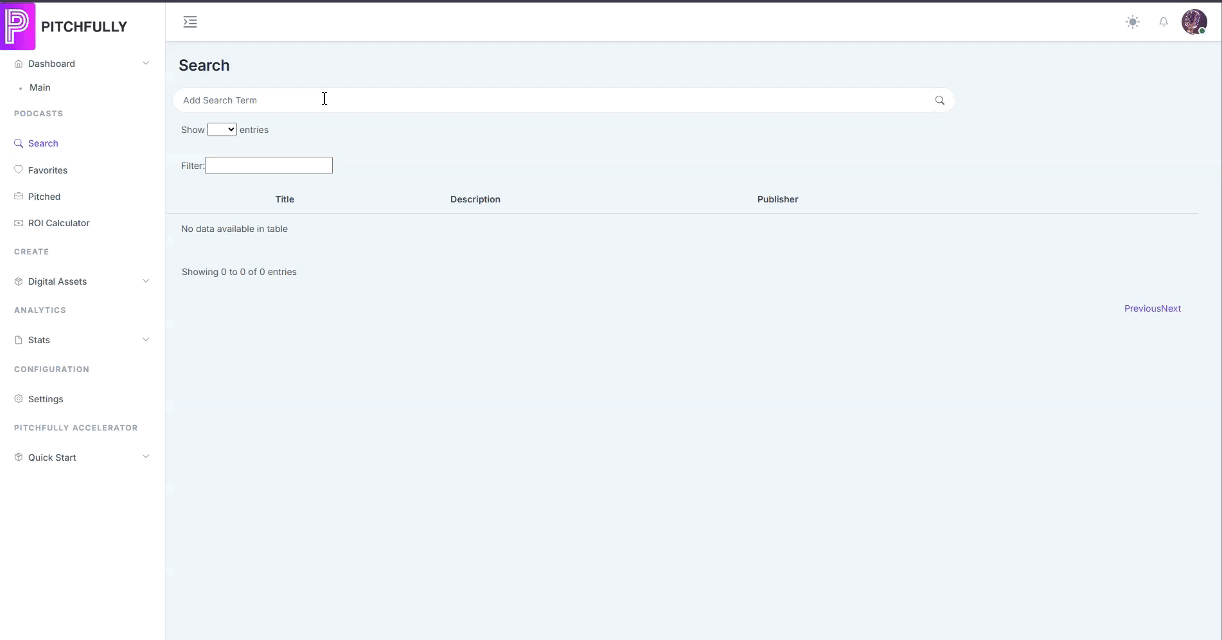Click the Favorites heart icon

pos(18,170)
